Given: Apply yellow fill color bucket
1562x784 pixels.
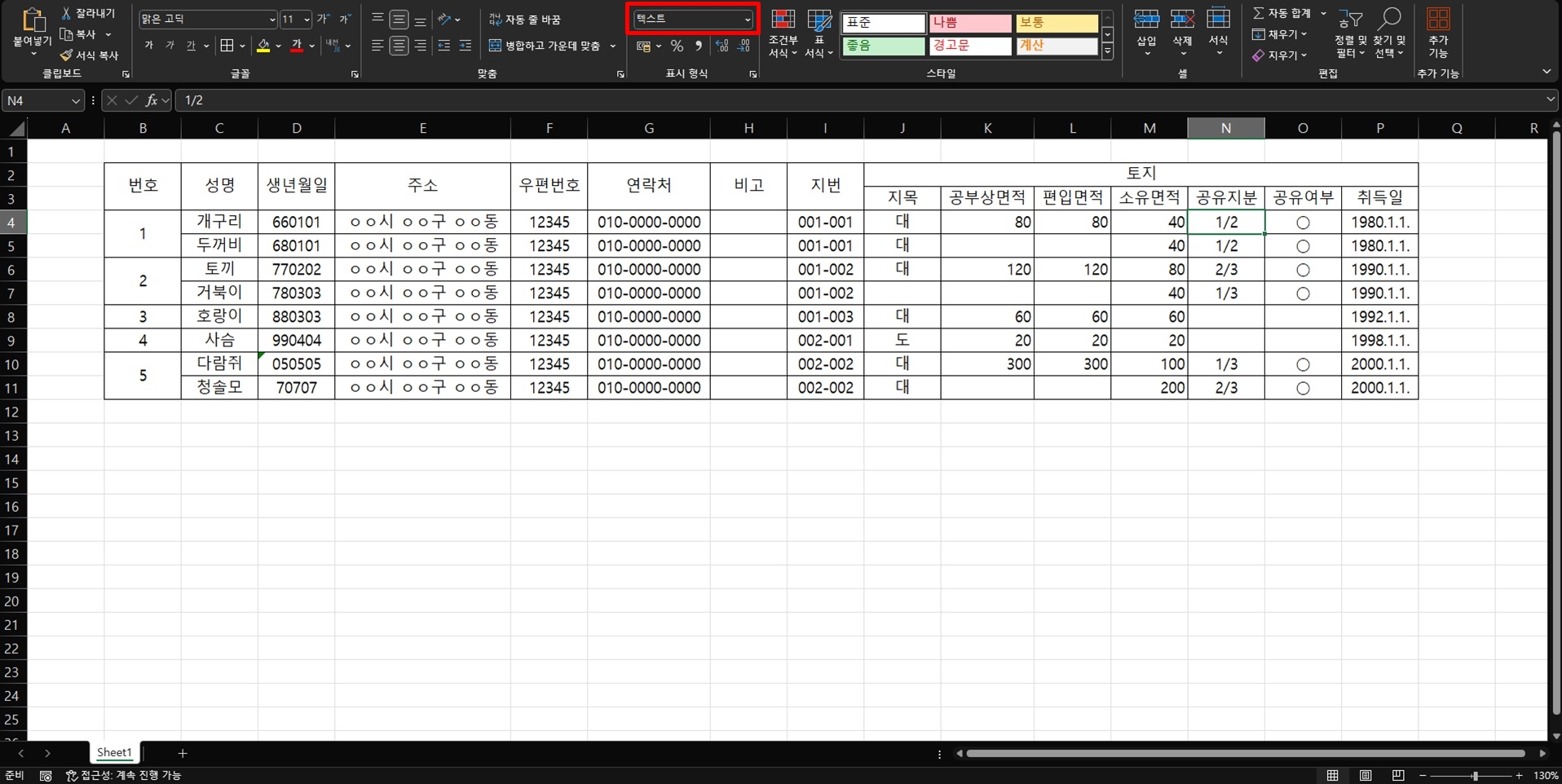Looking at the screenshot, I should tap(263, 46).
